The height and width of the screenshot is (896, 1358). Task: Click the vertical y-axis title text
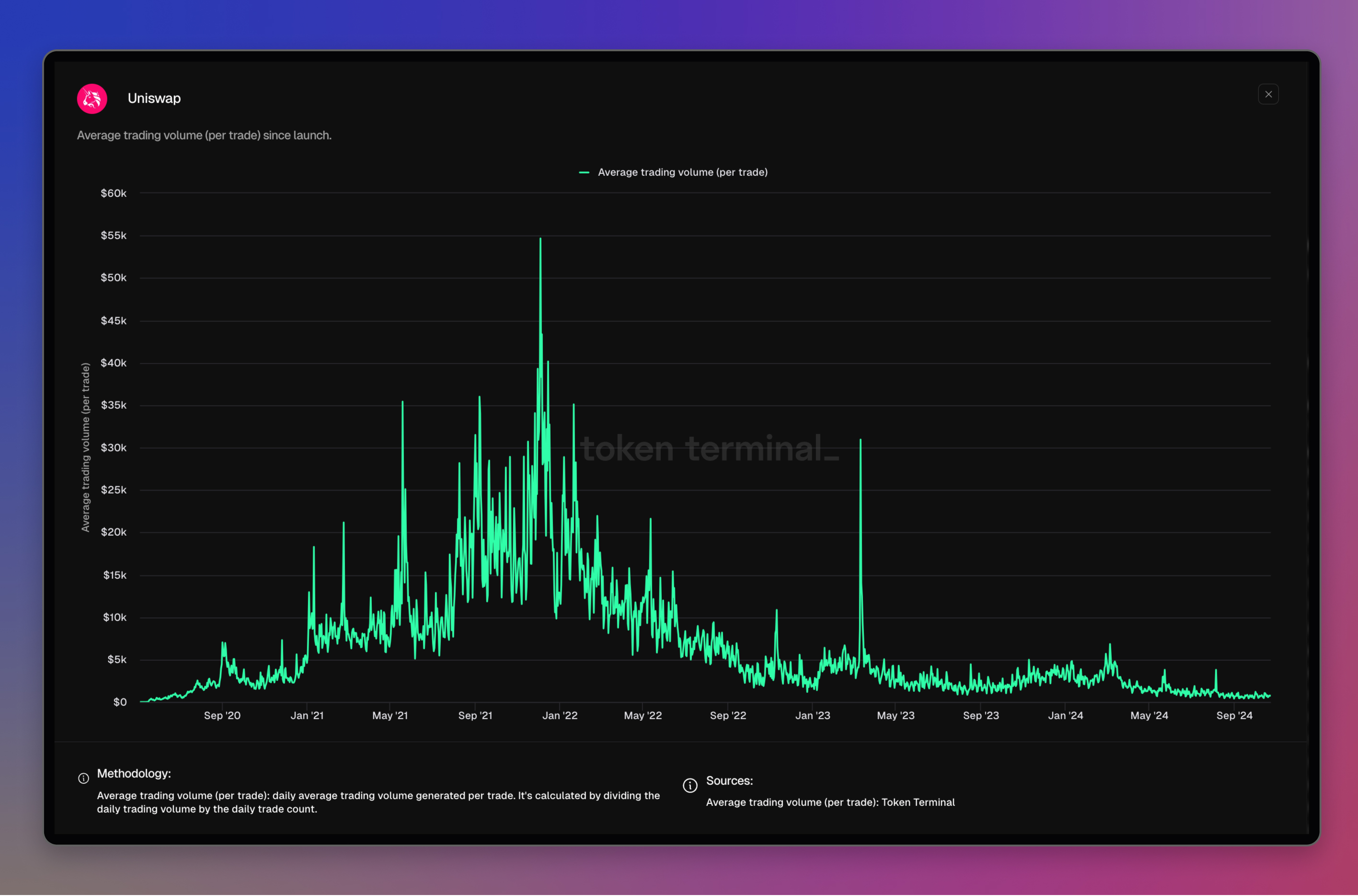click(86, 448)
